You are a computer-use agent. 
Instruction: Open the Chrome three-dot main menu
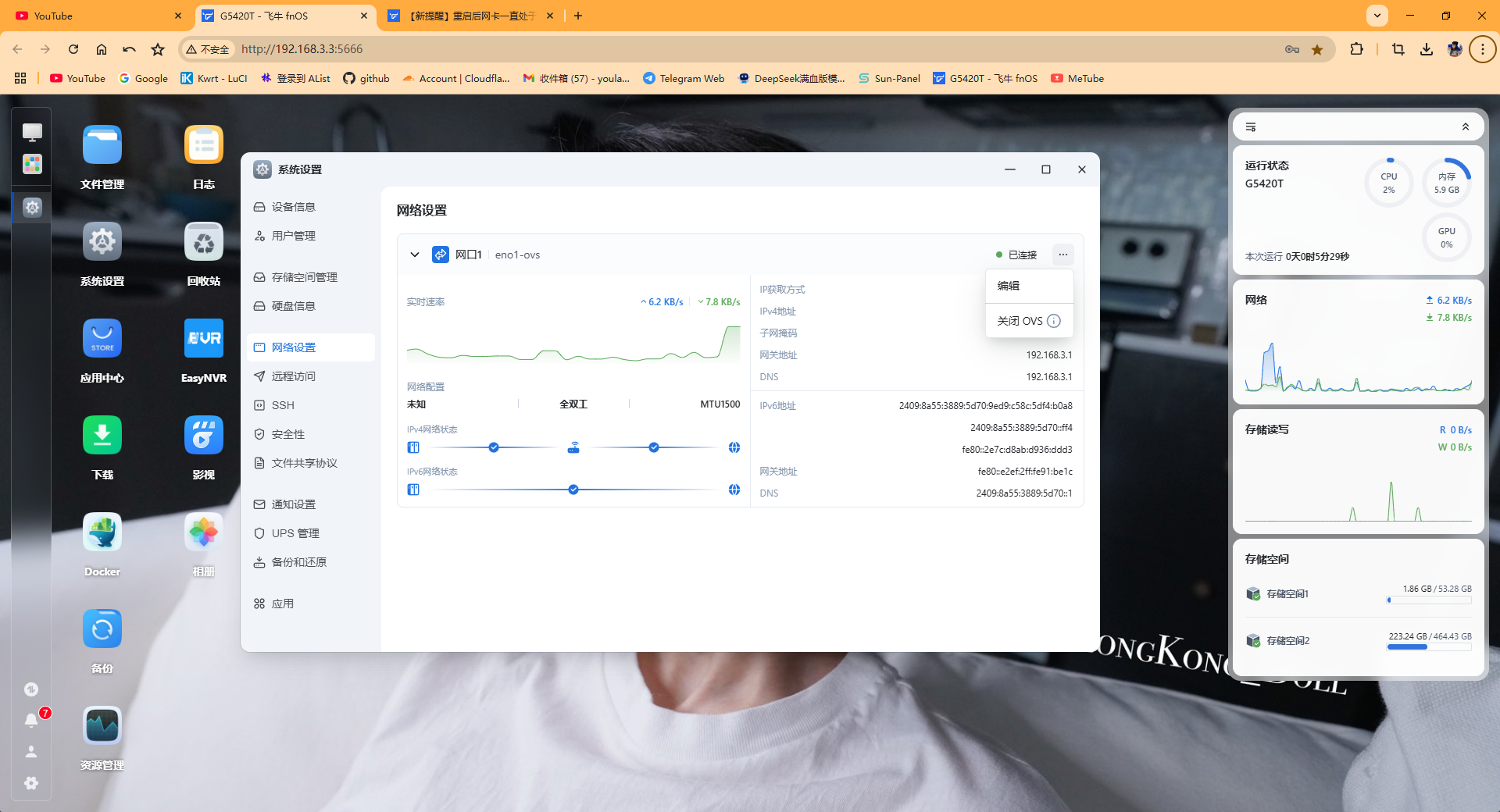tap(1482, 49)
